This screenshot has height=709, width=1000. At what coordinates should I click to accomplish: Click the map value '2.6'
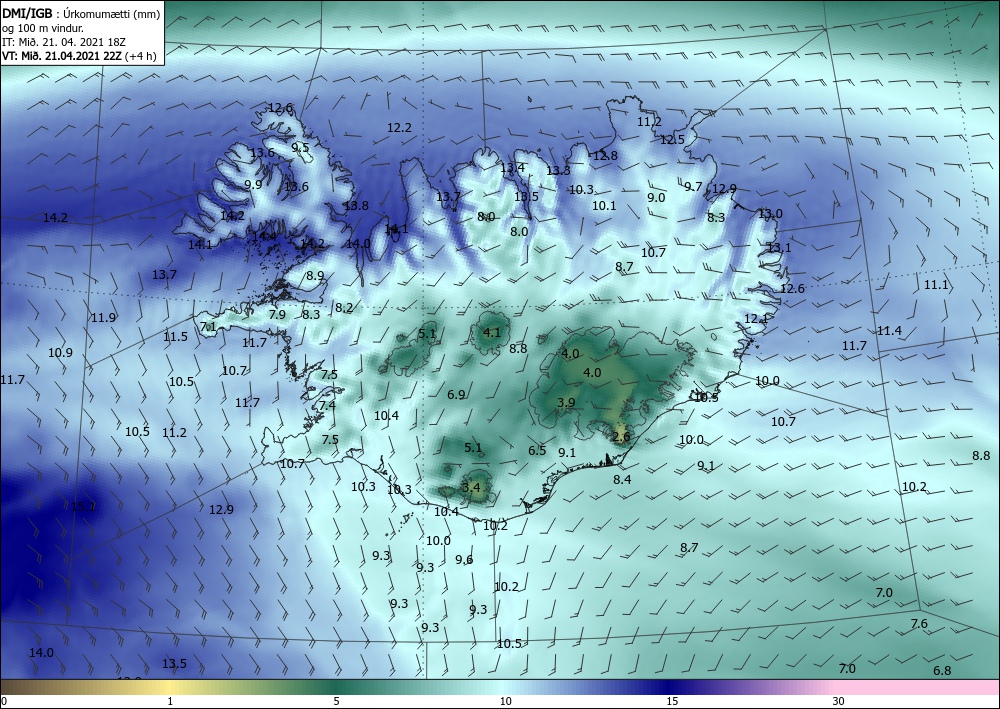pyautogui.click(x=621, y=437)
